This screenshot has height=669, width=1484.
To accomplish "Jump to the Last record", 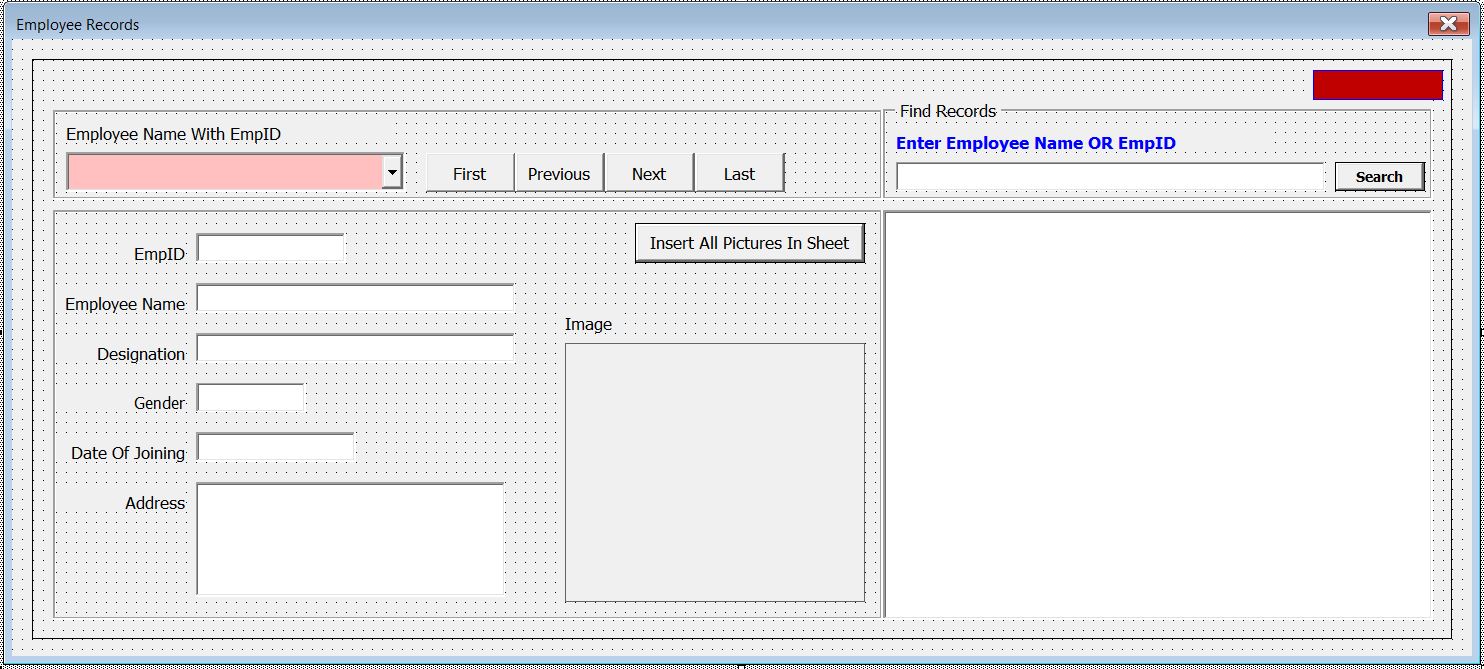I will pyautogui.click(x=739, y=173).
